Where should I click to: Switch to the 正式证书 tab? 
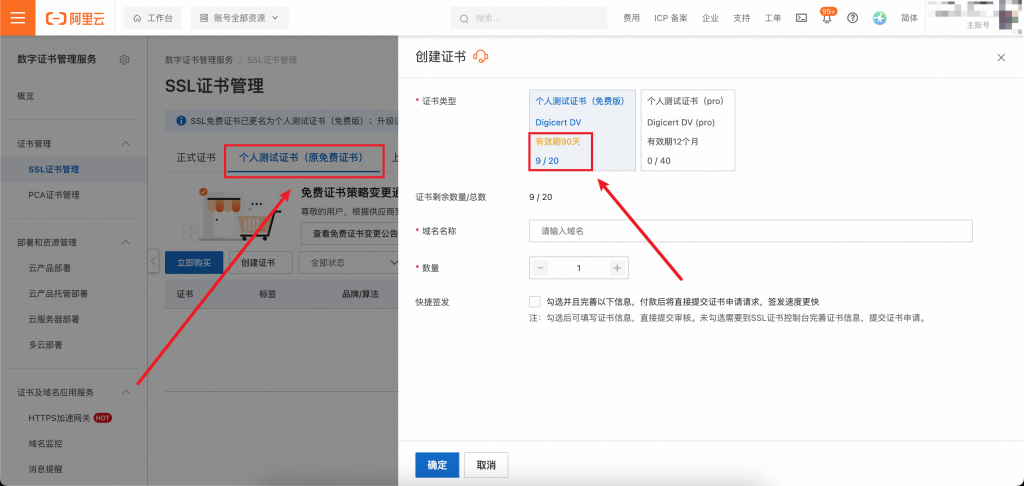coord(196,158)
